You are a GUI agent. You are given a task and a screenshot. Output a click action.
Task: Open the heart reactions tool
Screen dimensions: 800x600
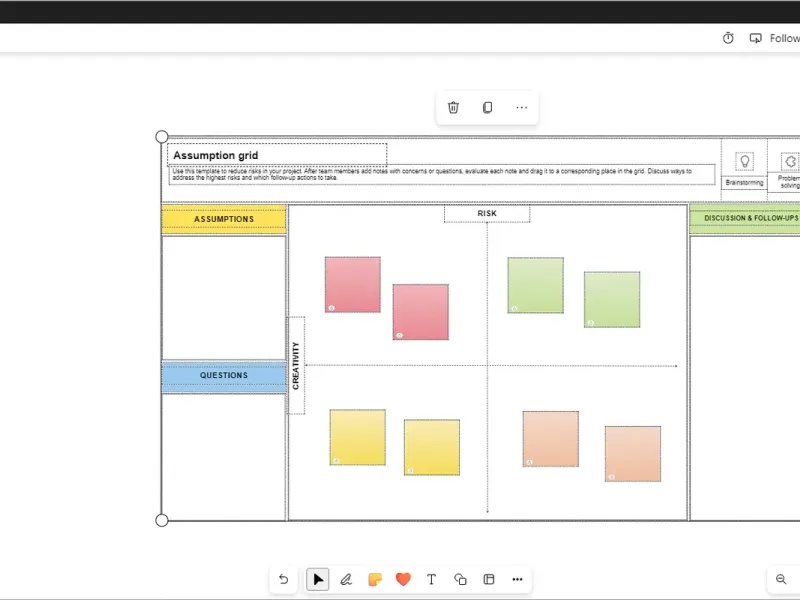coord(403,579)
